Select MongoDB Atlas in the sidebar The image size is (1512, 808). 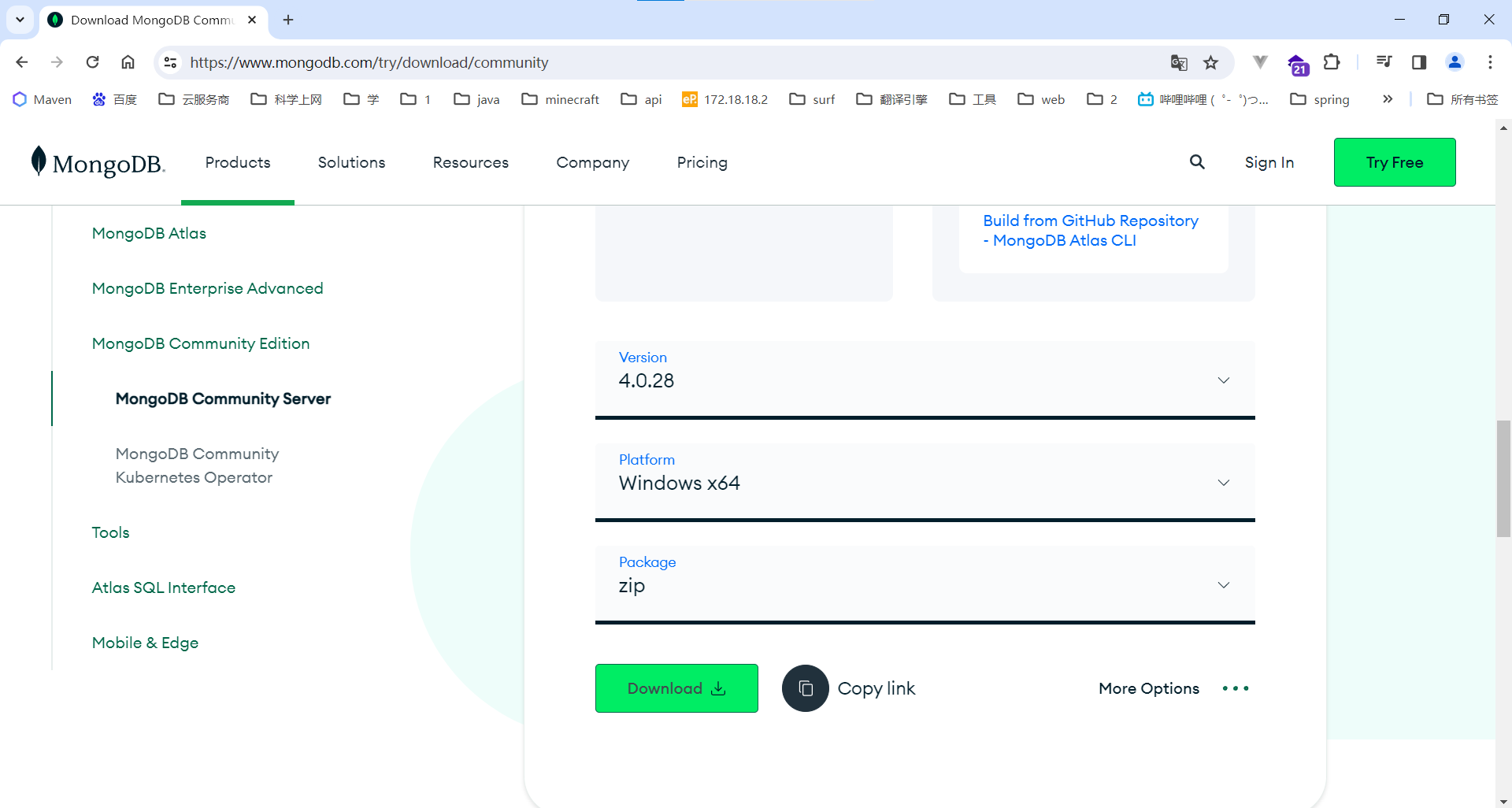coord(149,233)
